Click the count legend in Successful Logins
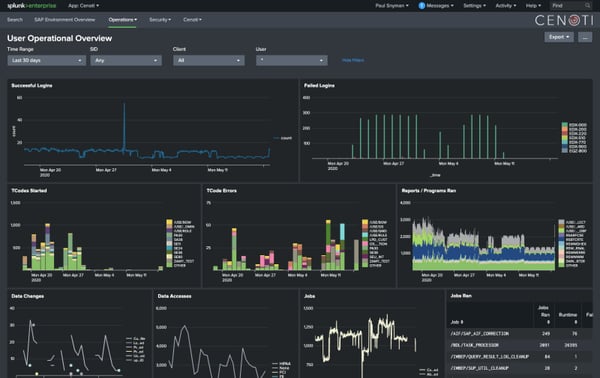 [x=283, y=138]
